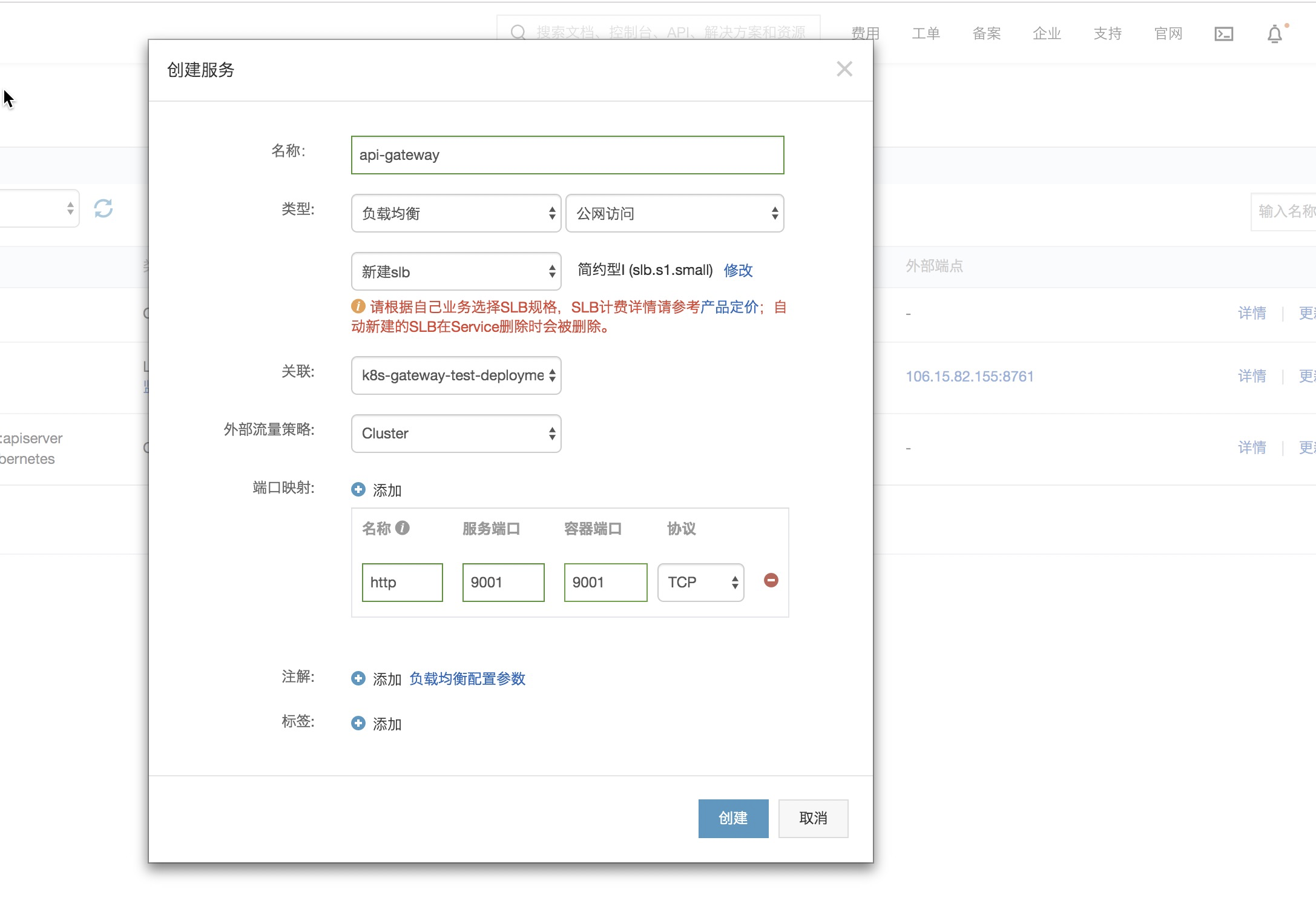The width and height of the screenshot is (1316, 912).
Task: Click the 添加 text next to 注解
Action: (x=387, y=679)
